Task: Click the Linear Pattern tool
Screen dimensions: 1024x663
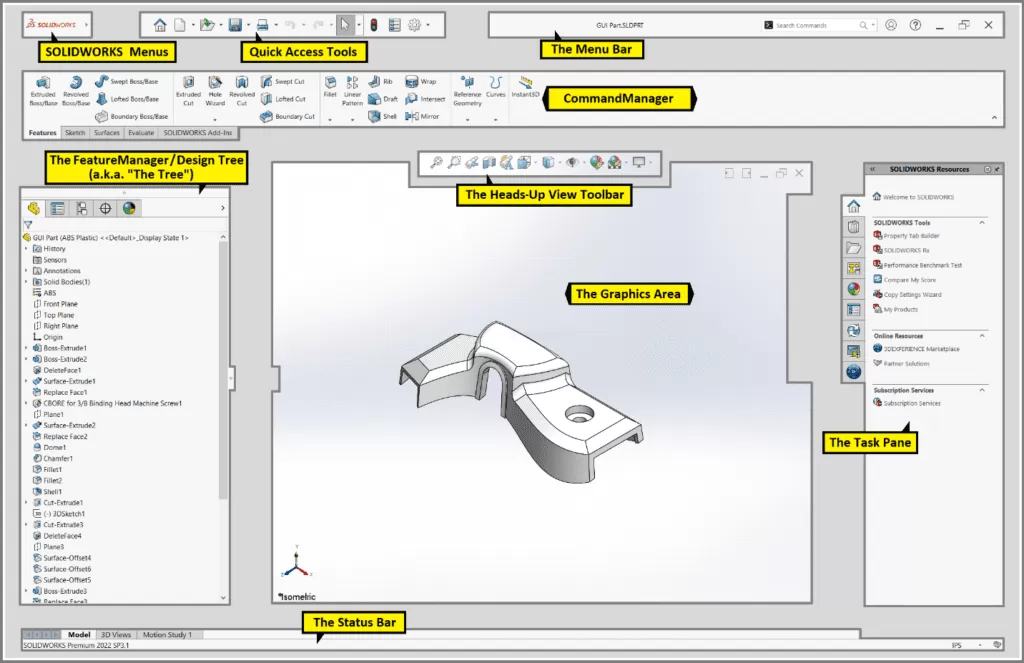Action: 352,91
